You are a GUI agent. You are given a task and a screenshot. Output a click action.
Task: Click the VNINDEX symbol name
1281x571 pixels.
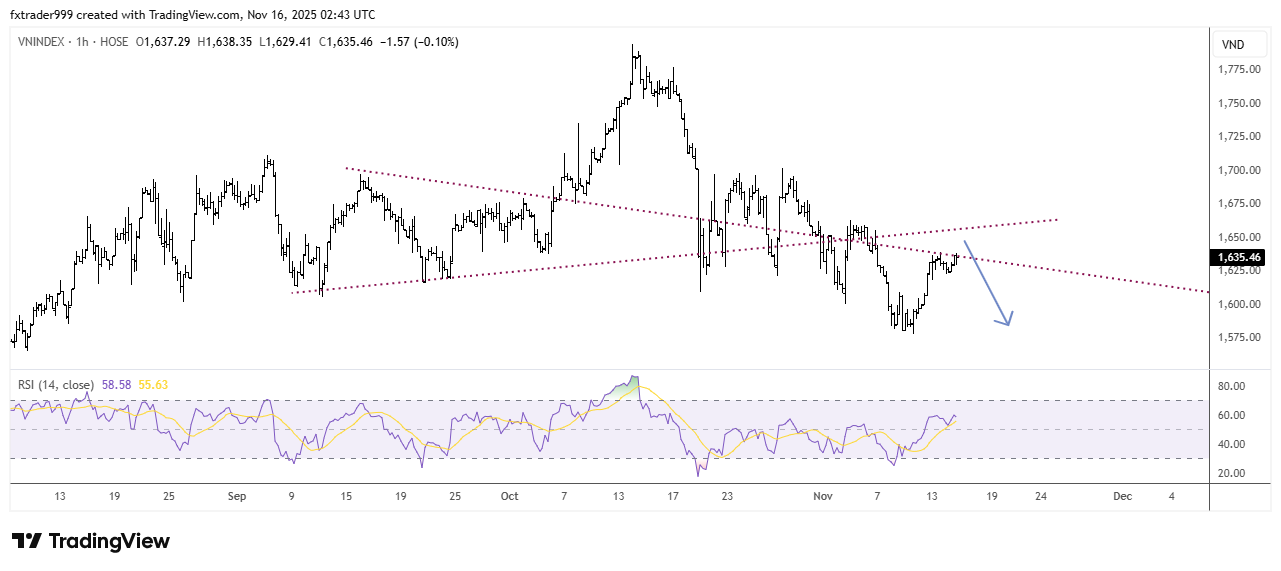(43, 43)
